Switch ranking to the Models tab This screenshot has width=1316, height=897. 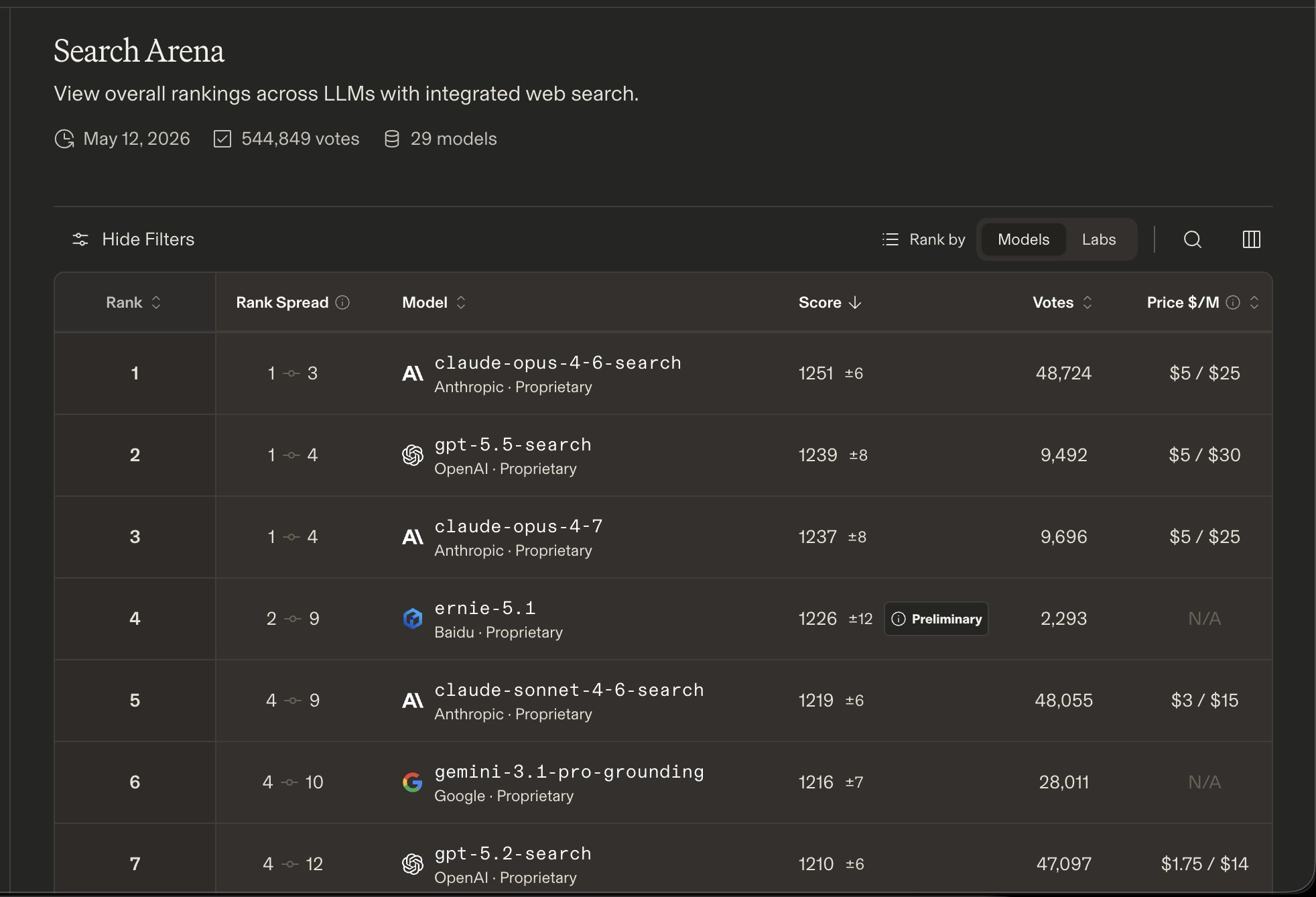click(1023, 239)
